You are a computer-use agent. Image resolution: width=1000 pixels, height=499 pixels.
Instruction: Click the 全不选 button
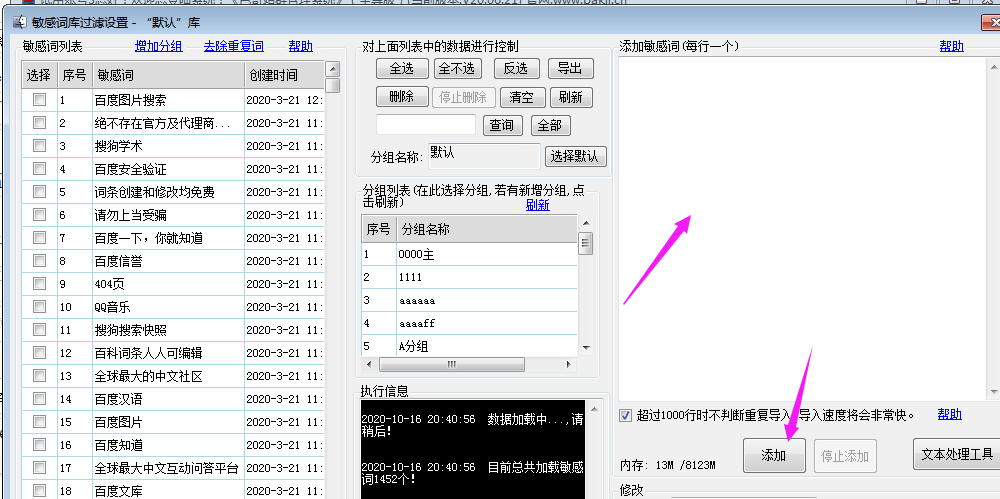tap(458, 68)
